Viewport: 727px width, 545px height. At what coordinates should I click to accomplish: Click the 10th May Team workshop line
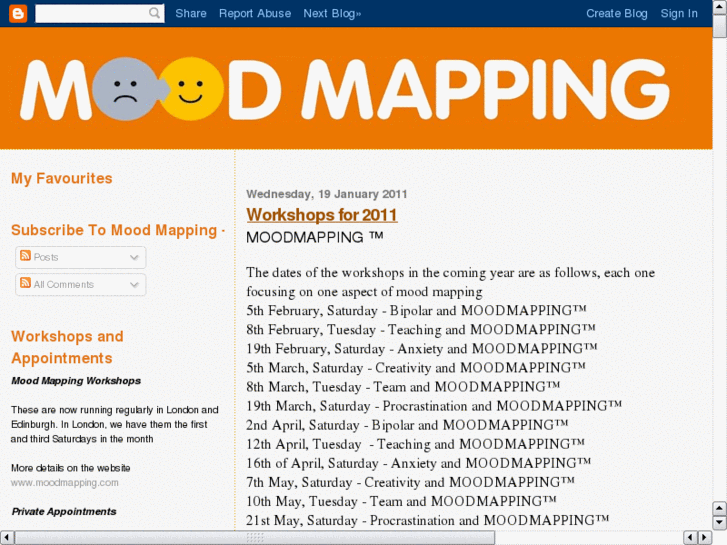[x=401, y=501]
